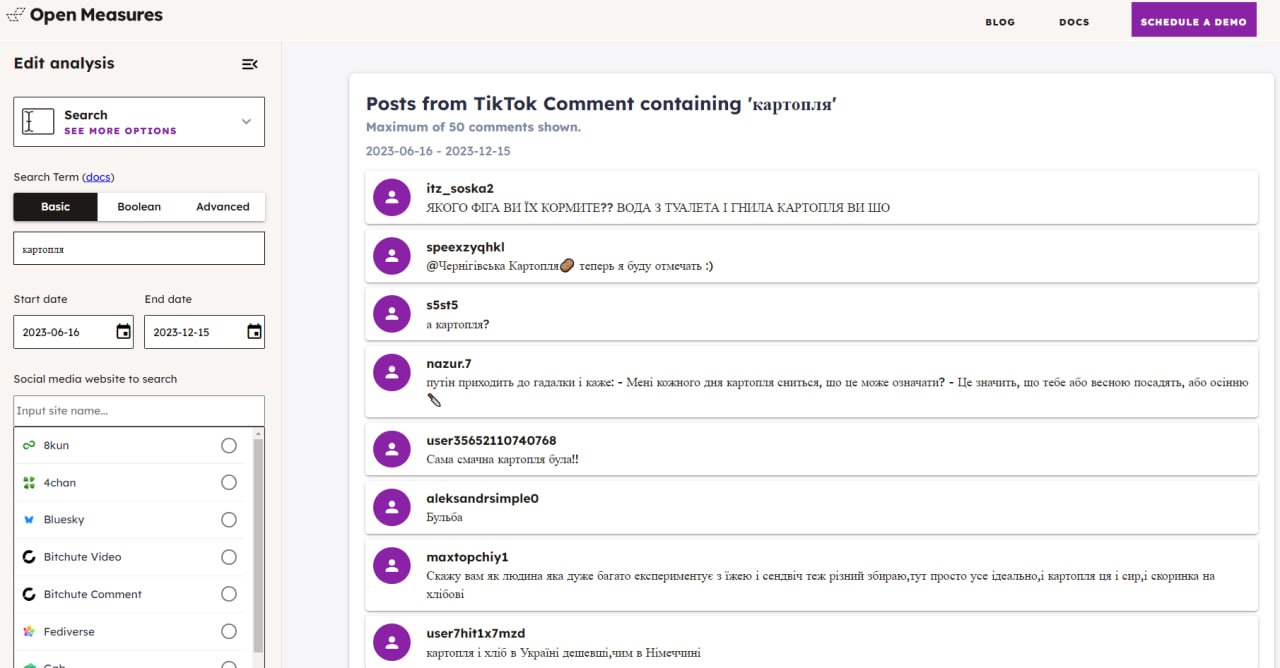Click the Edit analysis heading
The image size is (1280, 668).
point(64,63)
